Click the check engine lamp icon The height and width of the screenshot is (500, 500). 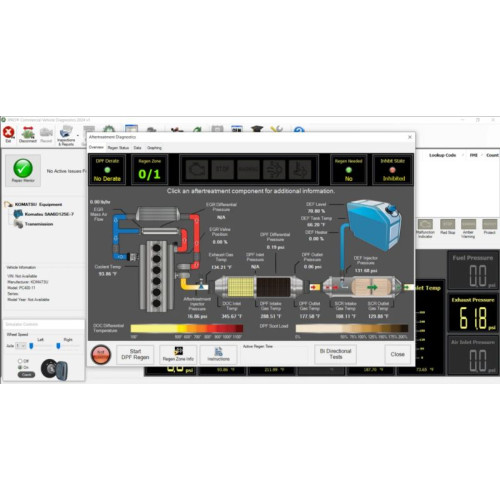[197, 170]
